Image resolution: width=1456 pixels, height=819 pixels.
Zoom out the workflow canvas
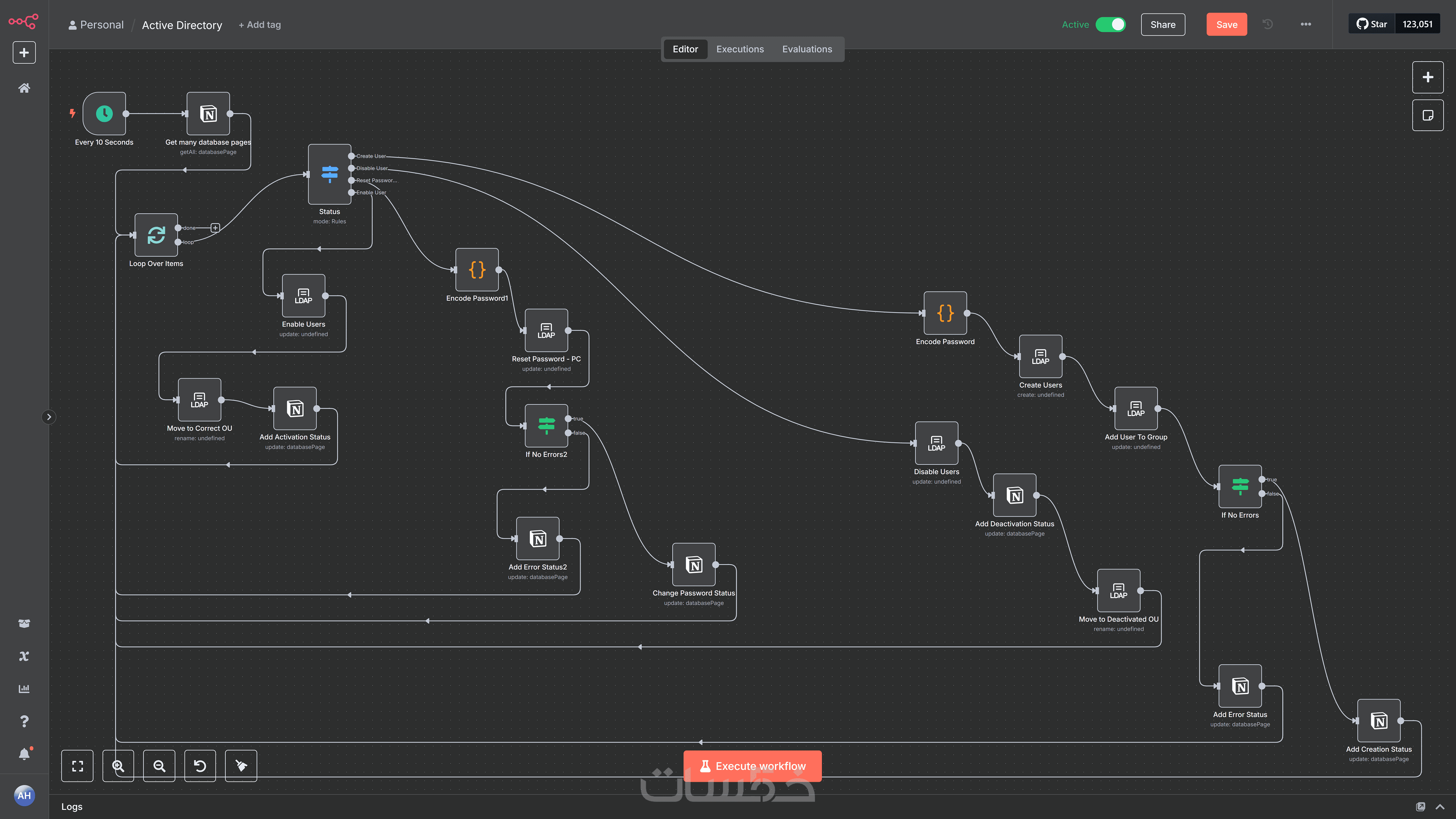pyautogui.click(x=159, y=766)
